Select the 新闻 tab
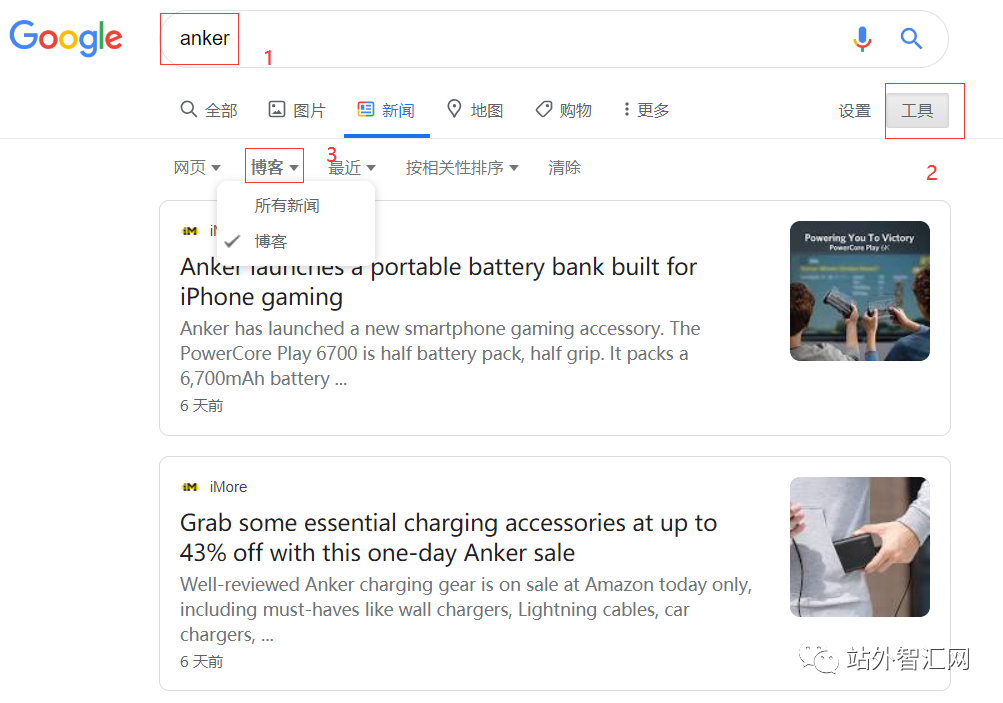 (386, 110)
